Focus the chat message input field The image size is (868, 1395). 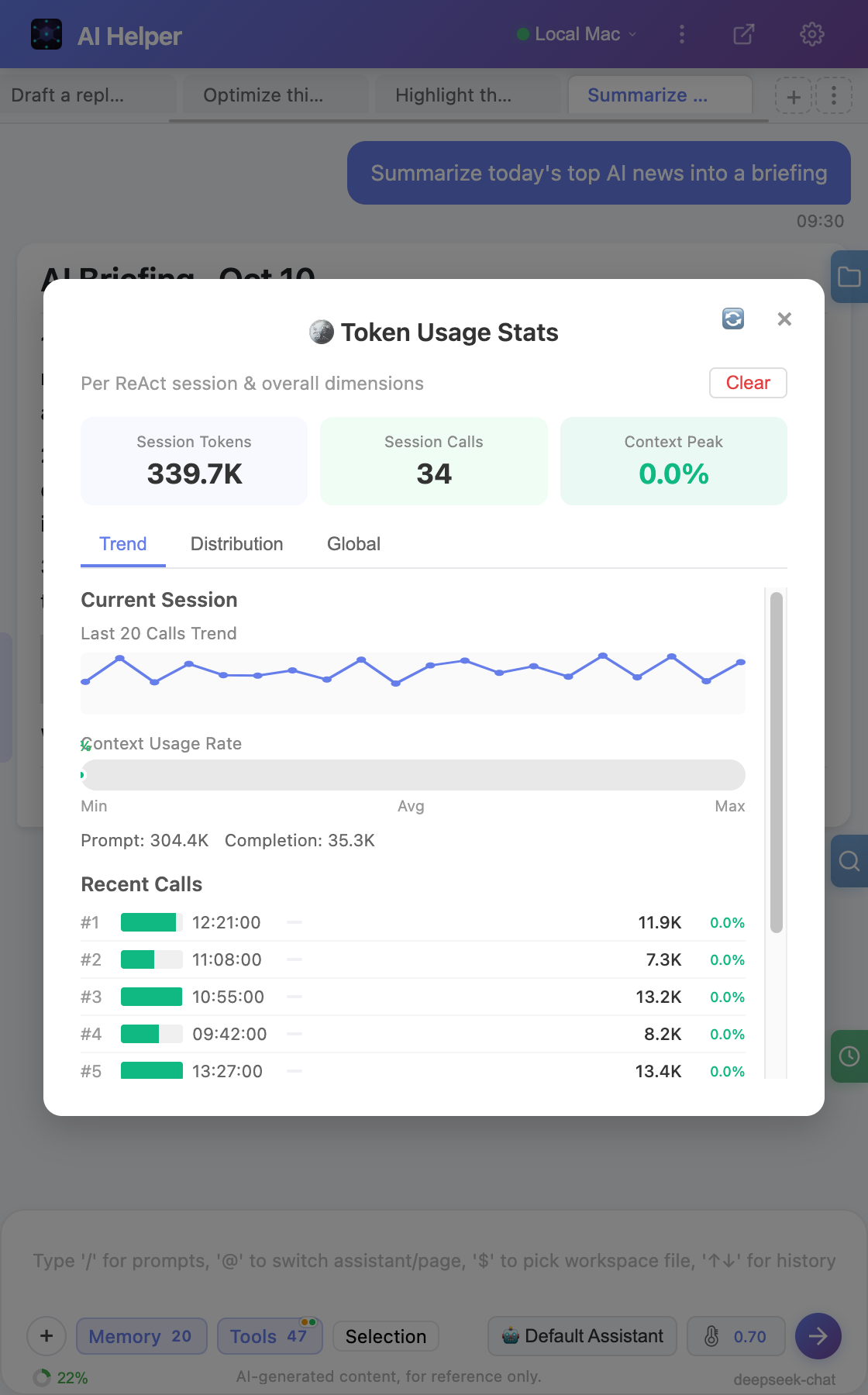pos(434,1261)
